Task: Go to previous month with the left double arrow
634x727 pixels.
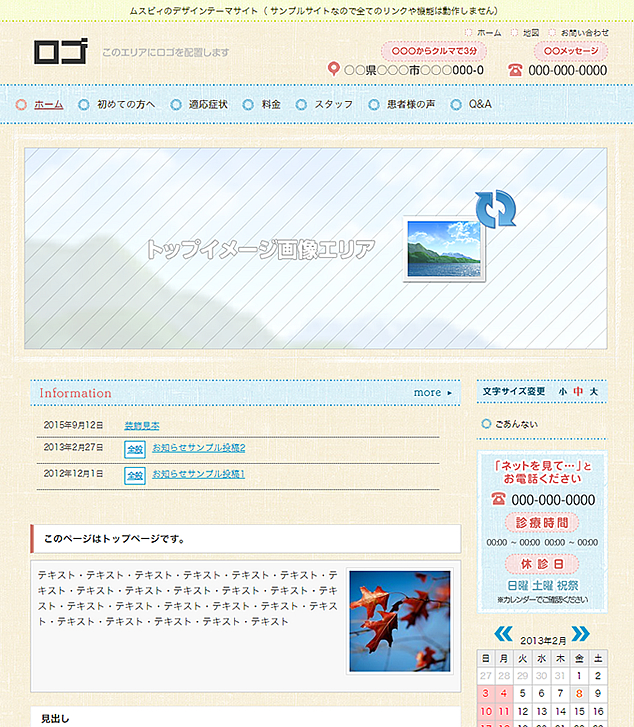Action: click(503, 633)
